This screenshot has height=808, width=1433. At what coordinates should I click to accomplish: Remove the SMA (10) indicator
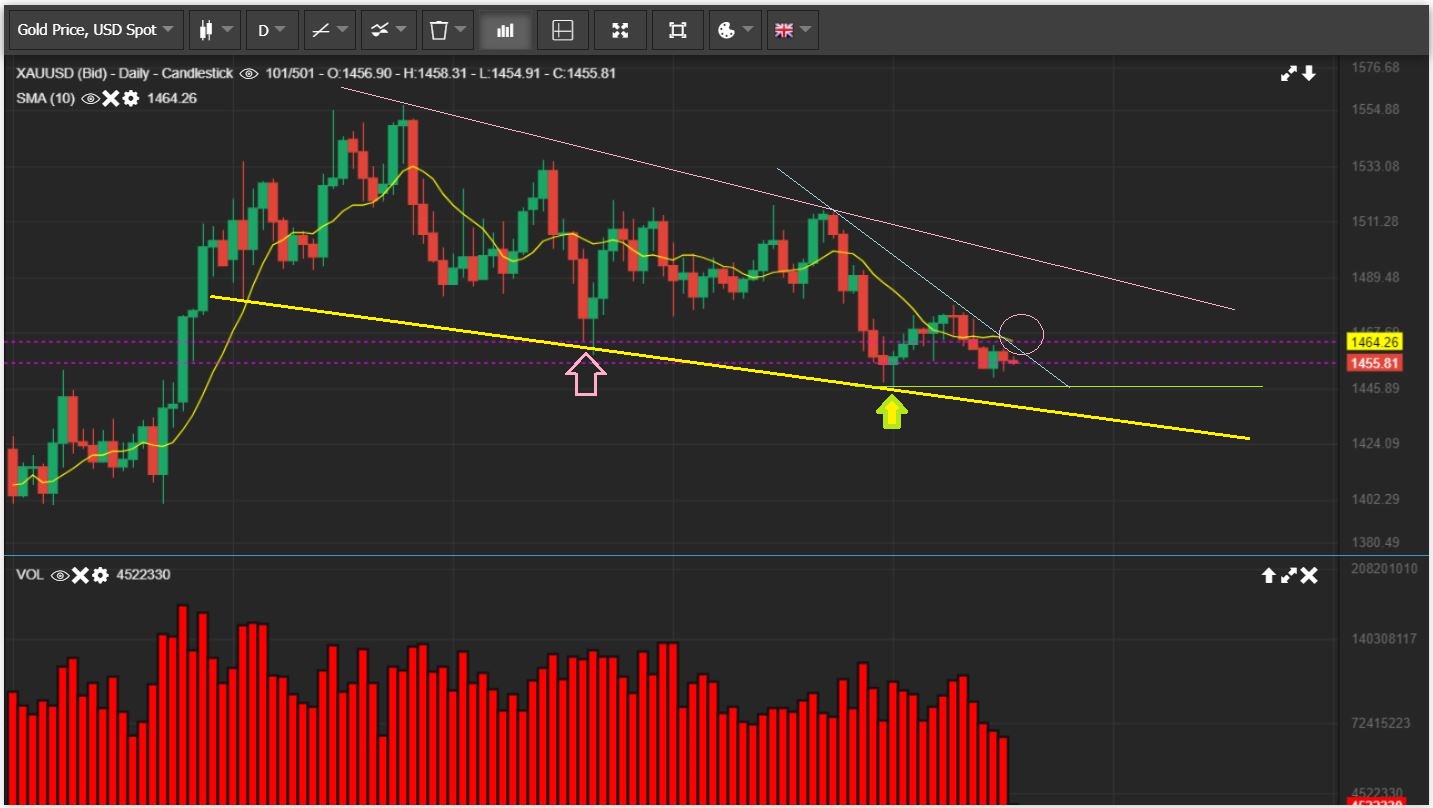tap(110, 98)
